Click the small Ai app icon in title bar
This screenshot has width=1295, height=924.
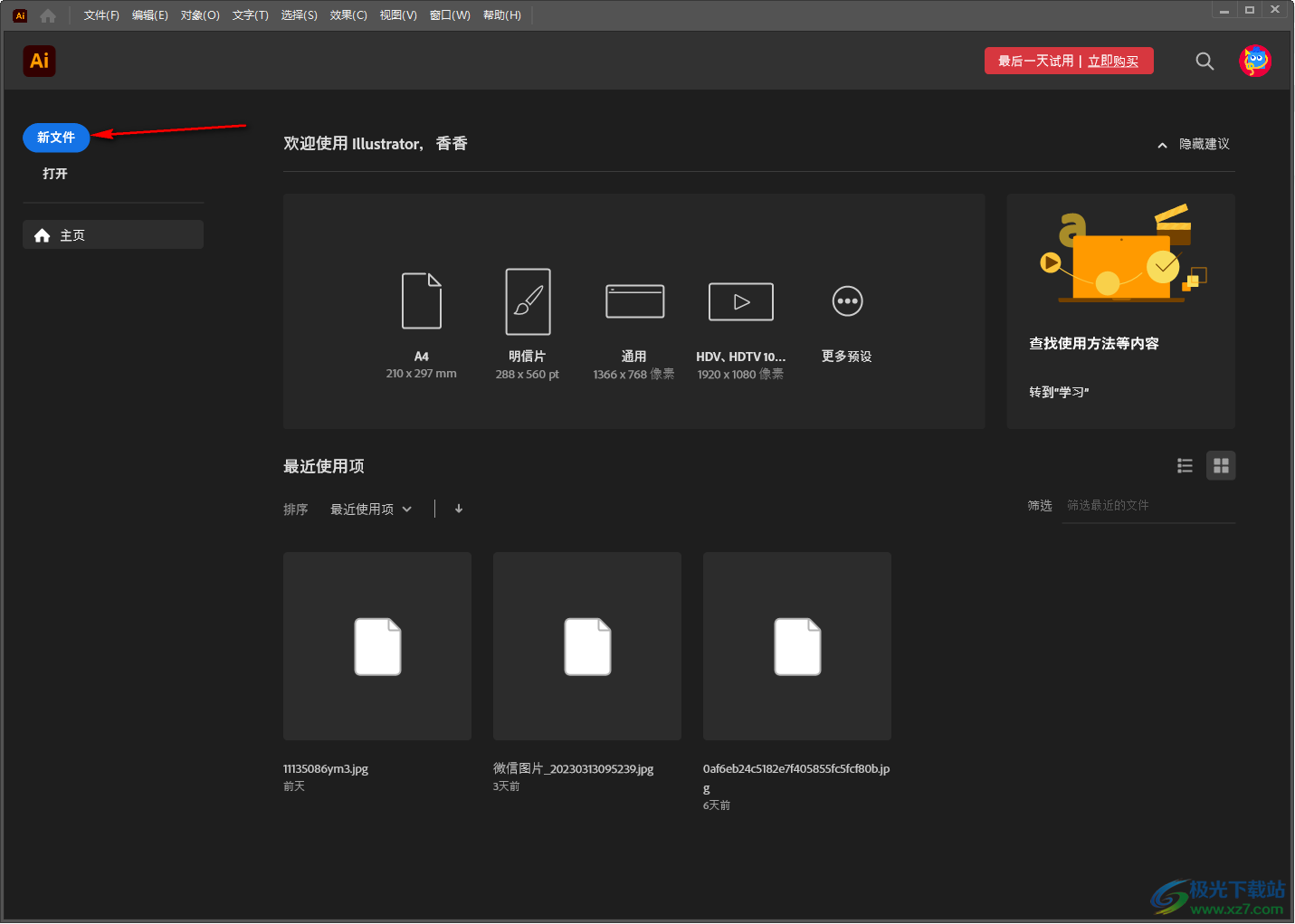point(20,15)
